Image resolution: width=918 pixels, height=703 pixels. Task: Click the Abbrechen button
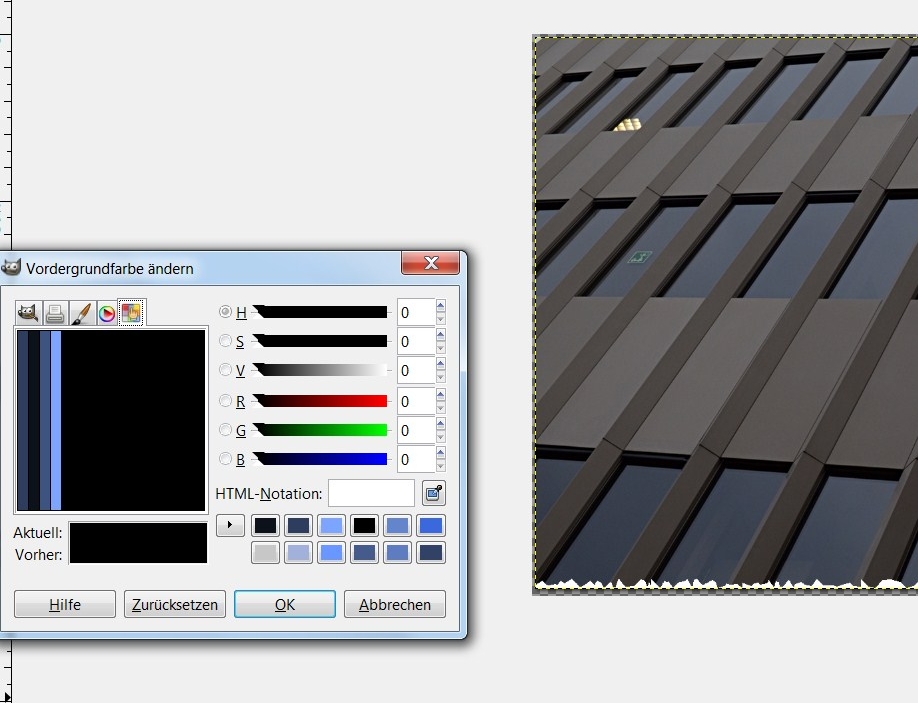395,604
